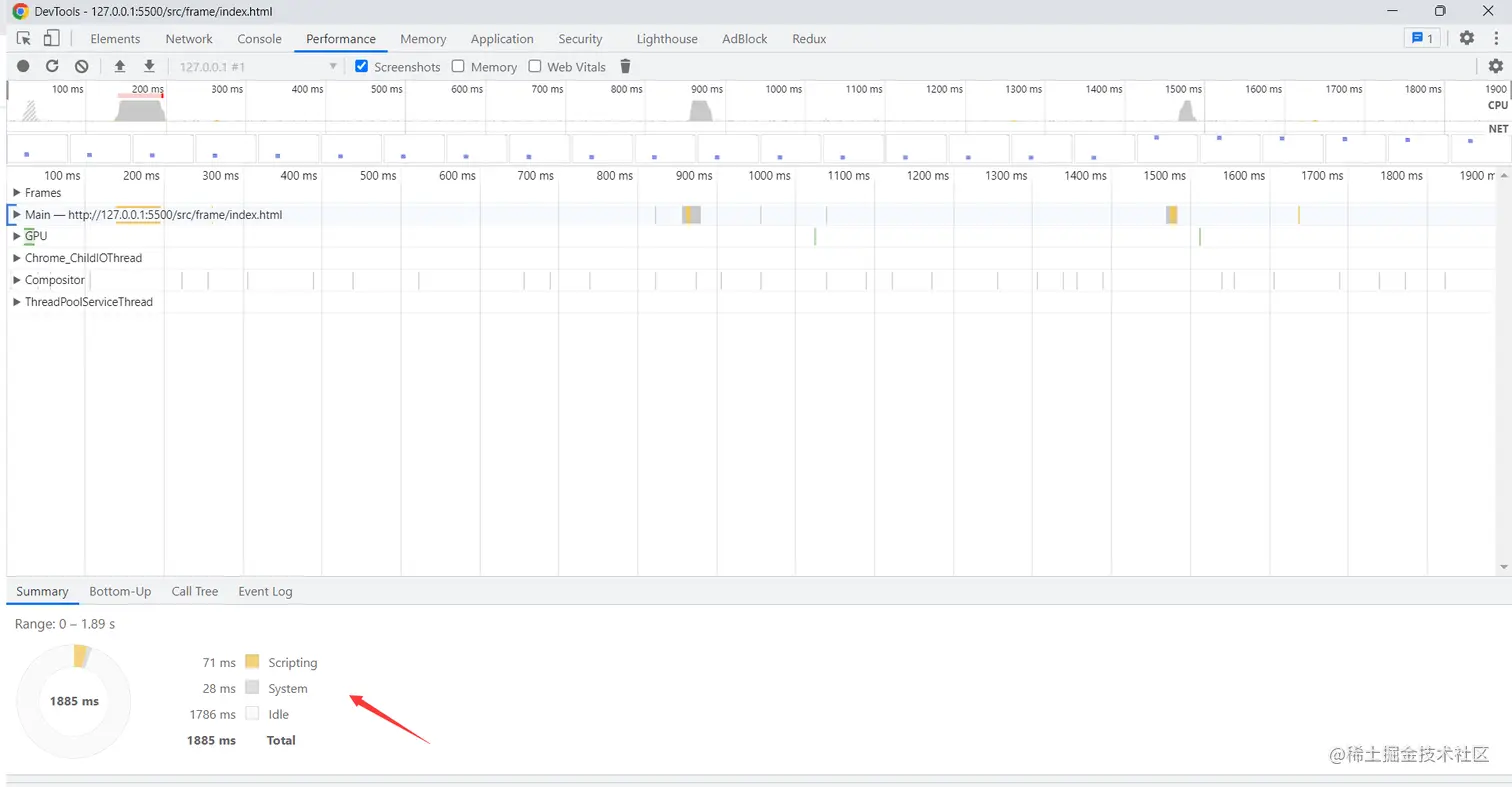Image resolution: width=1512 pixels, height=787 pixels.
Task: Click the Chrome icon in the title bar
Action: (20, 11)
